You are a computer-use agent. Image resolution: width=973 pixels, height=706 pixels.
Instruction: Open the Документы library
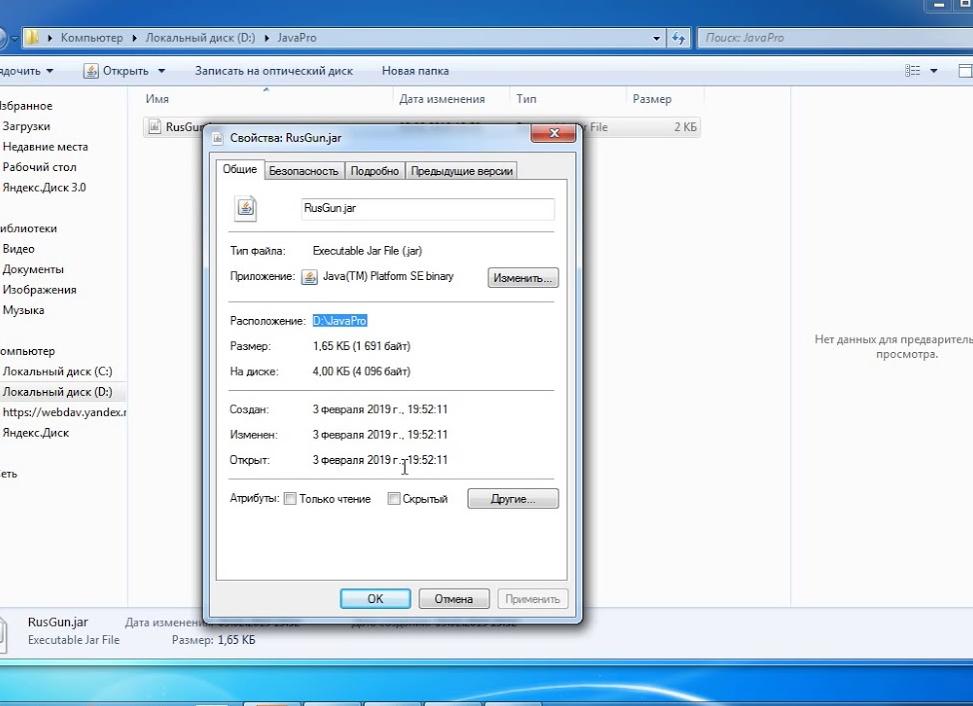click(33, 269)
